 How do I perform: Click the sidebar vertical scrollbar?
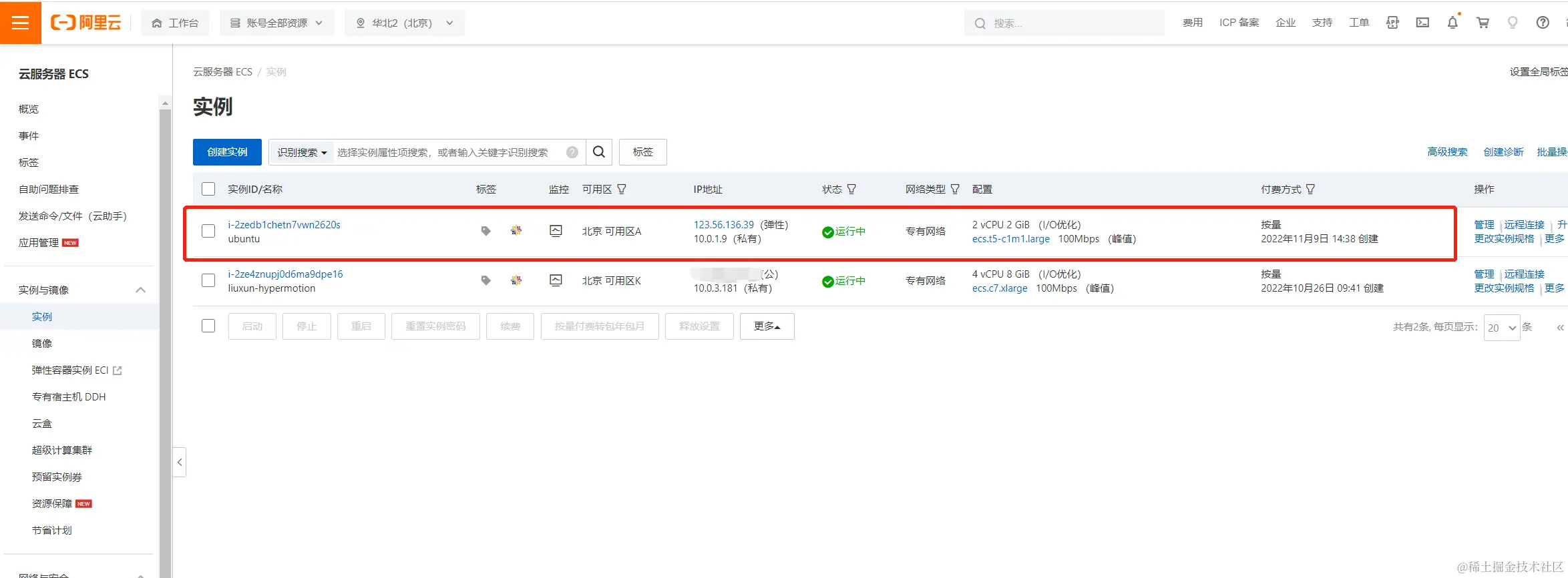click(x=165, y=343)
